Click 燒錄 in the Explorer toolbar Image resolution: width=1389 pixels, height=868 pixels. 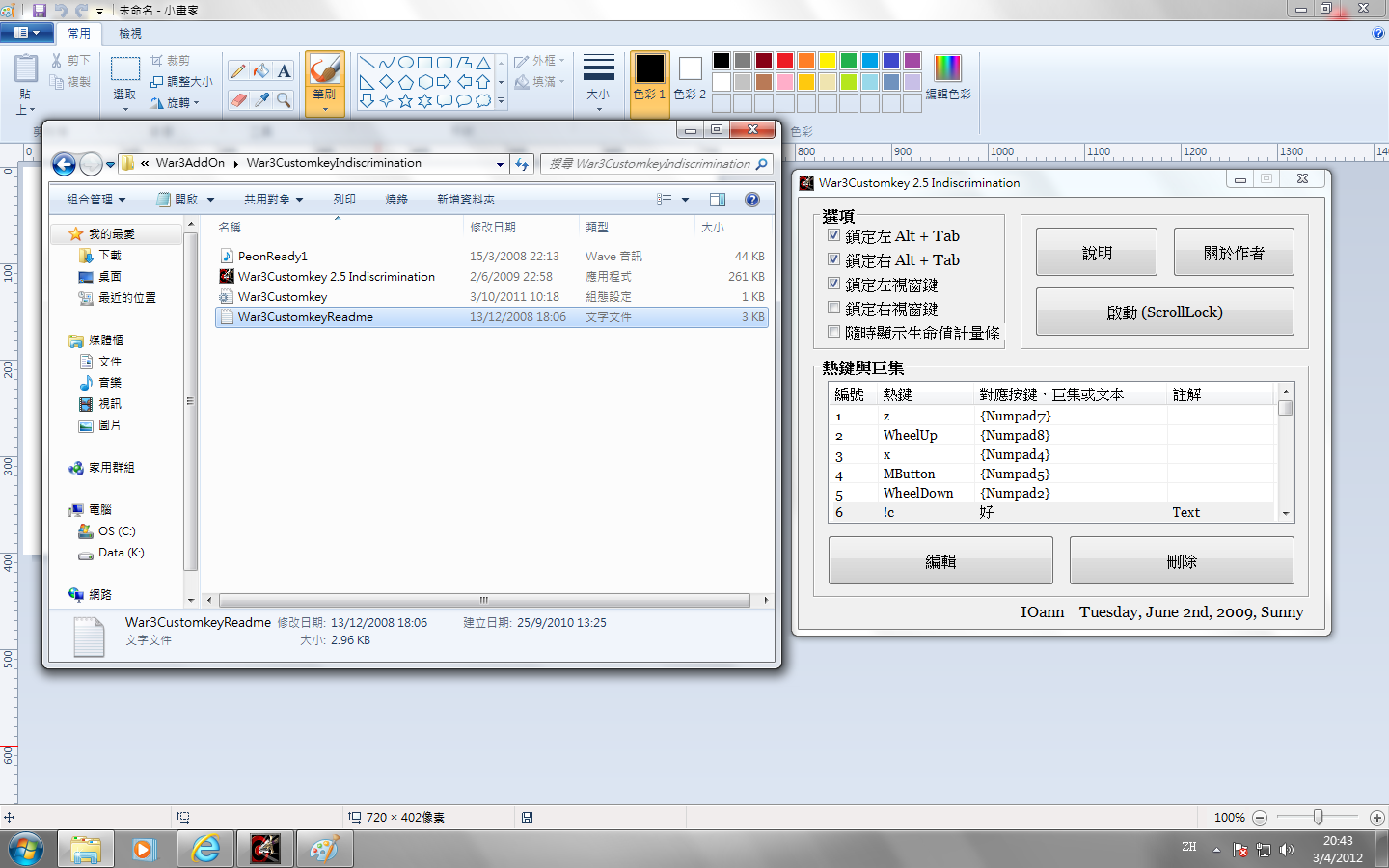(396, 200)
